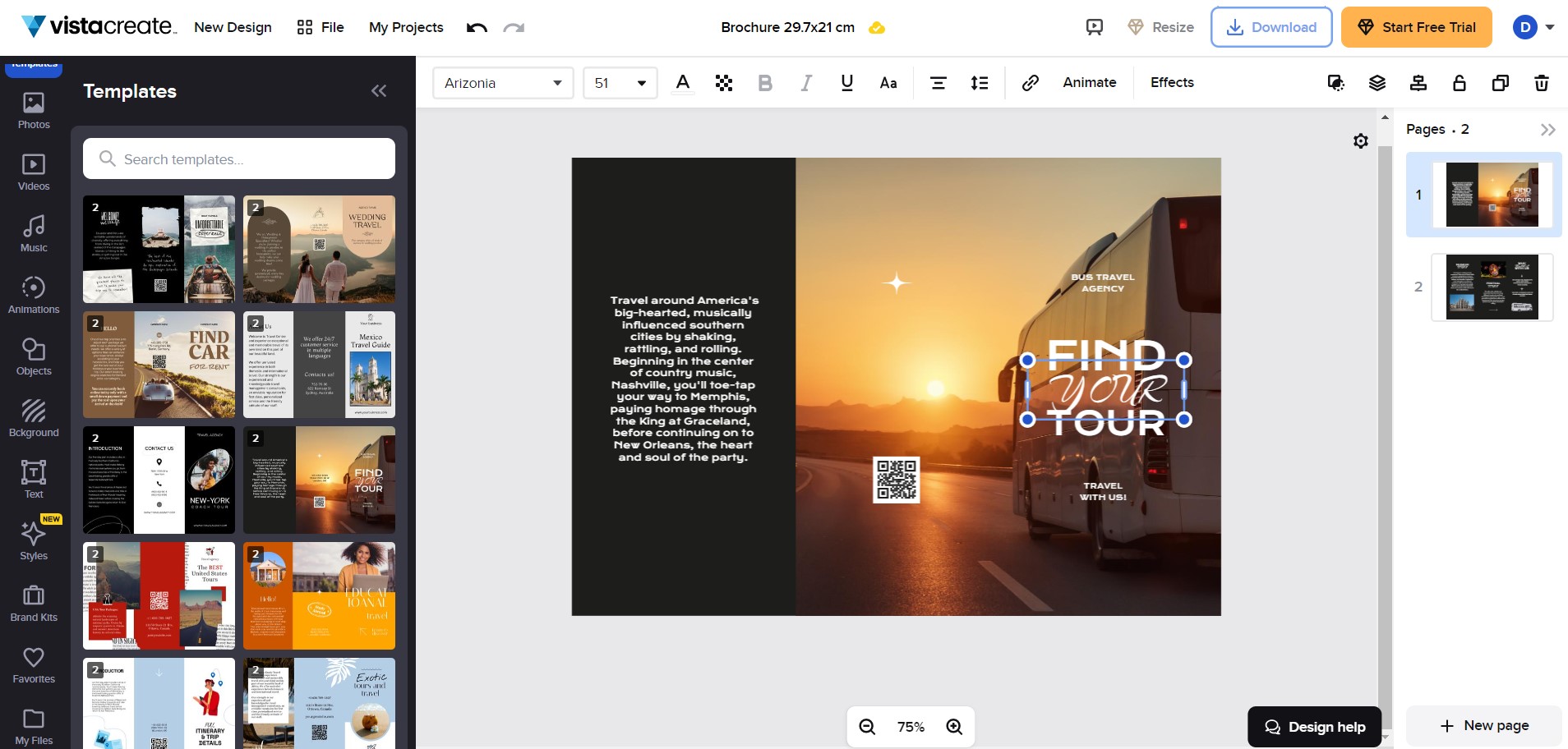Click the cloud saved status icon

(x=877, y=28)
